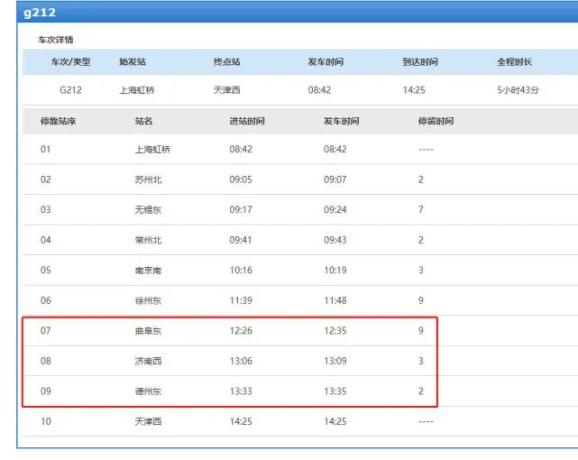Select the 12:35 departure time

click(335, 331)
